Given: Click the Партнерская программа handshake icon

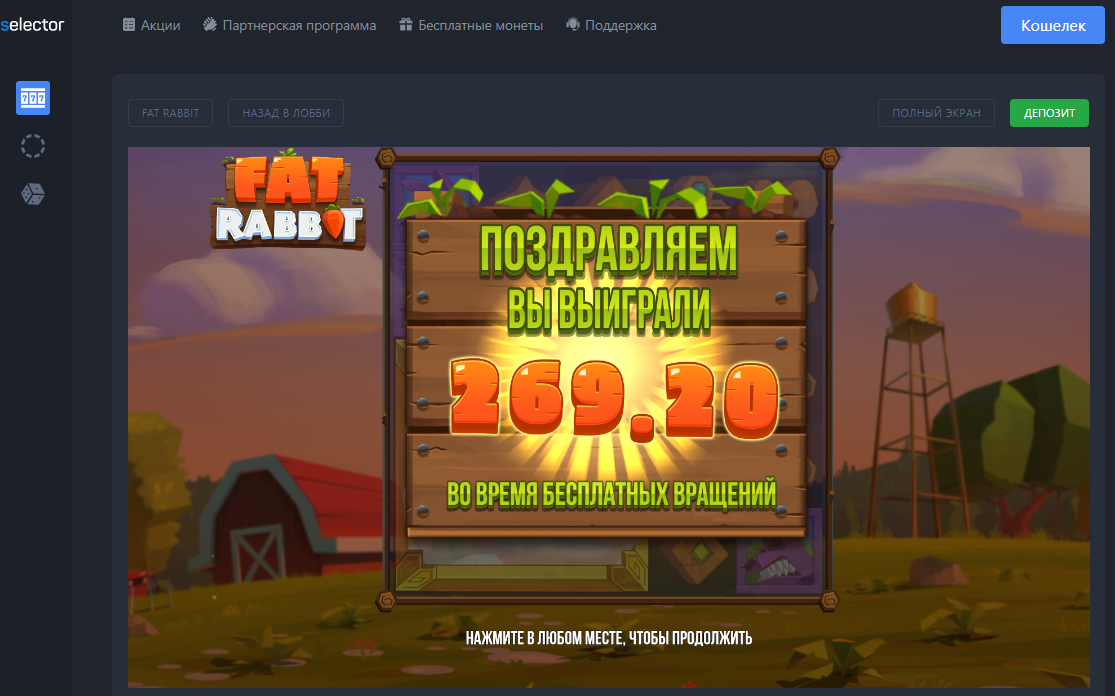Looking at the screenshot, I should (210, 25).
